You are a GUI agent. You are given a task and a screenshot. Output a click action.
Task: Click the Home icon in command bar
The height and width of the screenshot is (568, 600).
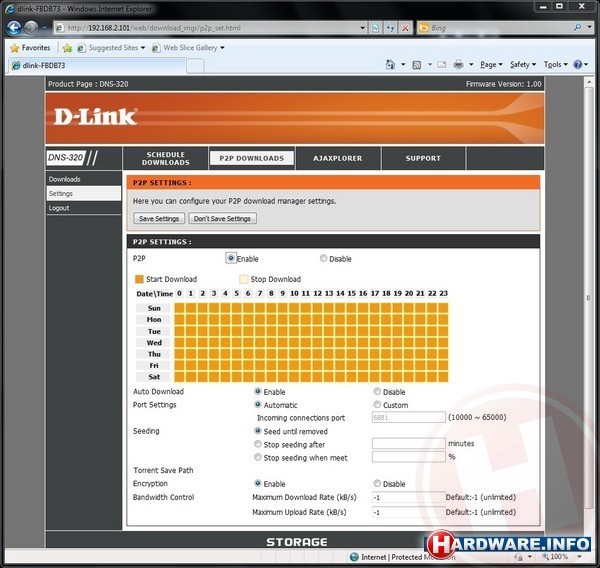click(x=390, y=64)
